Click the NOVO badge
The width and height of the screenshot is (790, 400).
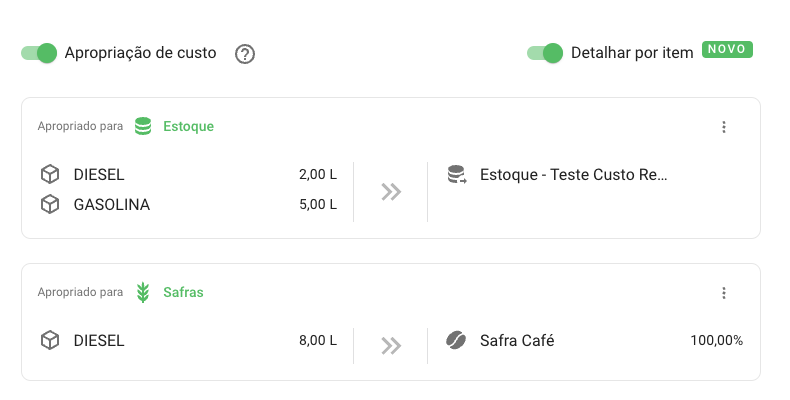pyautogui.click(x=727, y=49)
